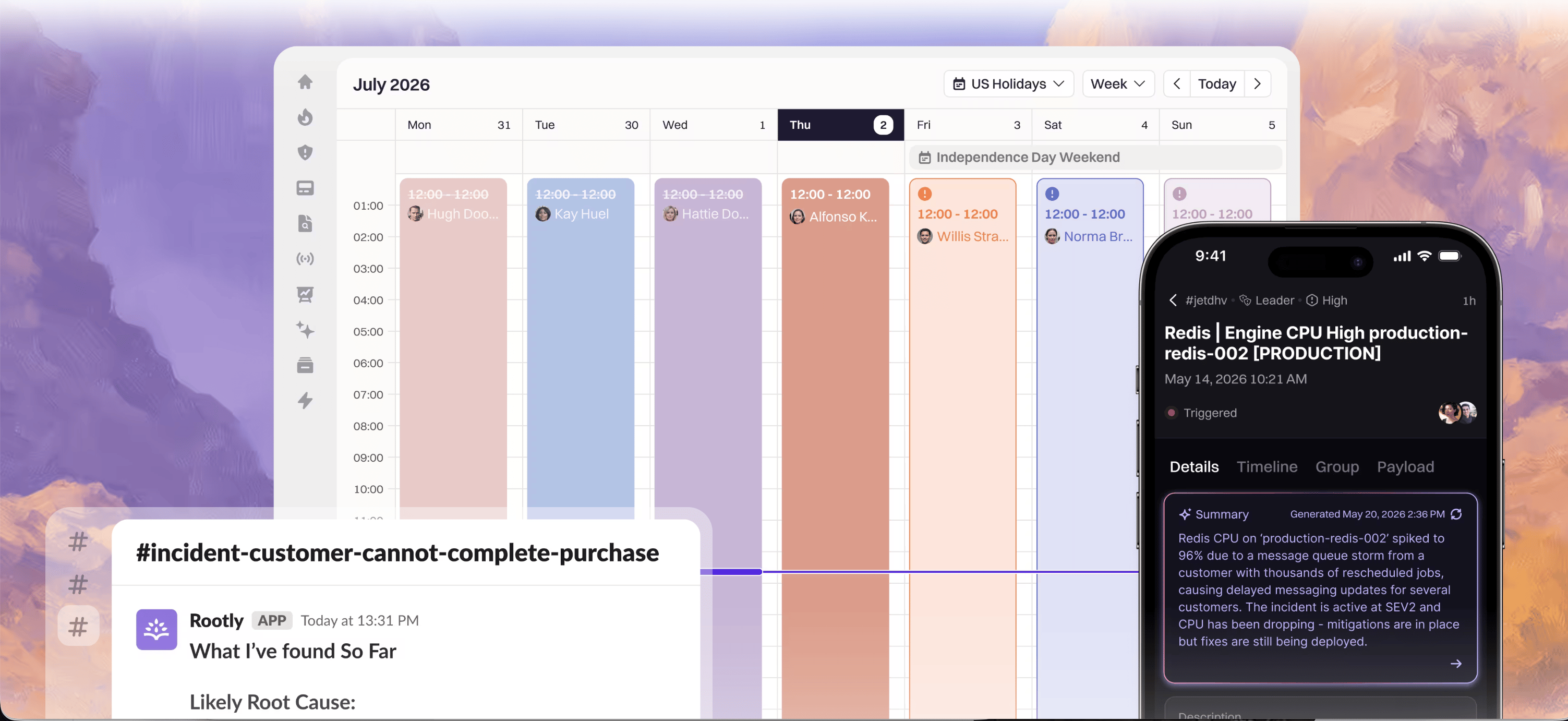Open second hash channel in Slack sidebar

pyautogui.click(x=78, y=585)
